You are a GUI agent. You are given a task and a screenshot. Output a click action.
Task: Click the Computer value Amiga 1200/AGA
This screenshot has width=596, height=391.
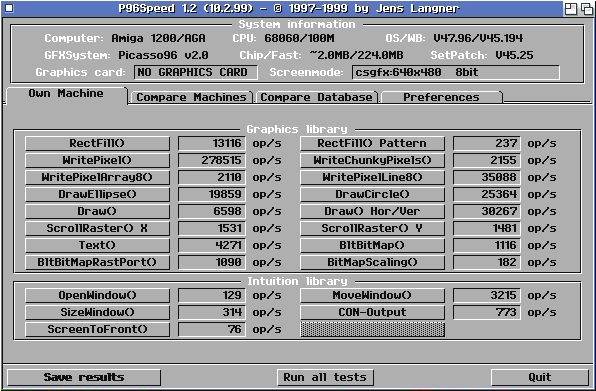coord(158,38)
